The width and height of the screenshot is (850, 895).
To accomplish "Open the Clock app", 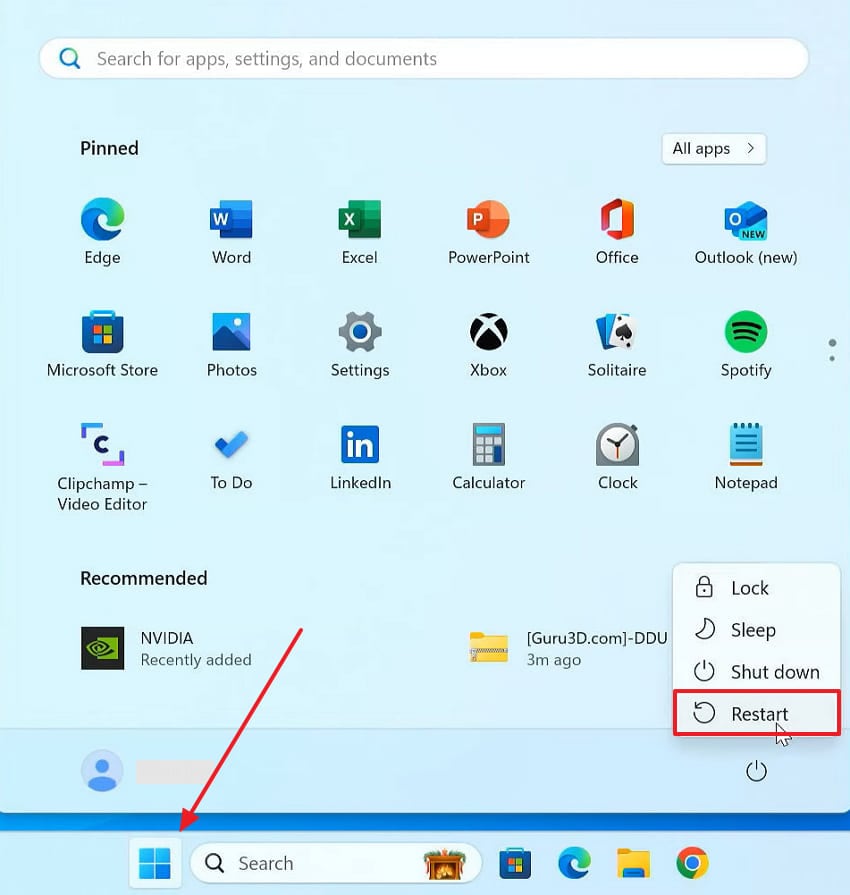I will coord(617,457).
